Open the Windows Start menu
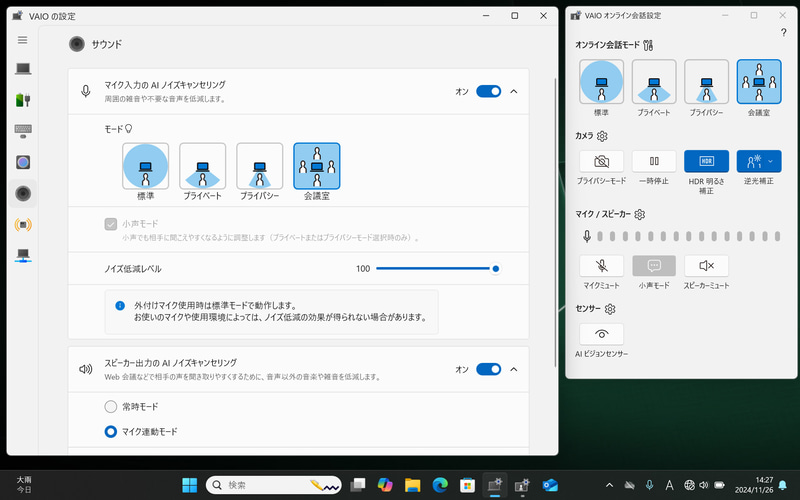800x500 pixels. (190, 485)
